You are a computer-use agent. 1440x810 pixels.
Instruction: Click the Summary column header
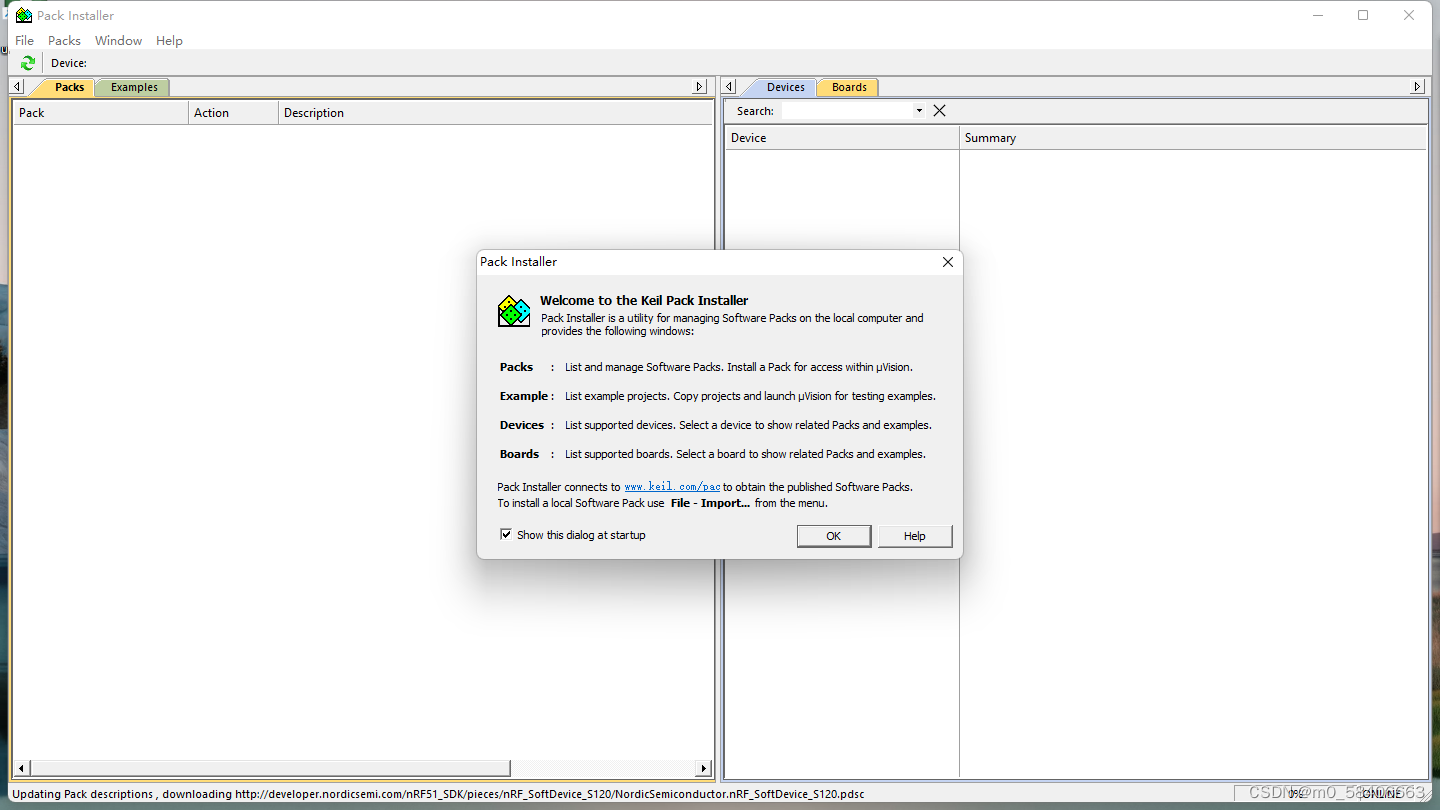[x=1192, y=138]
